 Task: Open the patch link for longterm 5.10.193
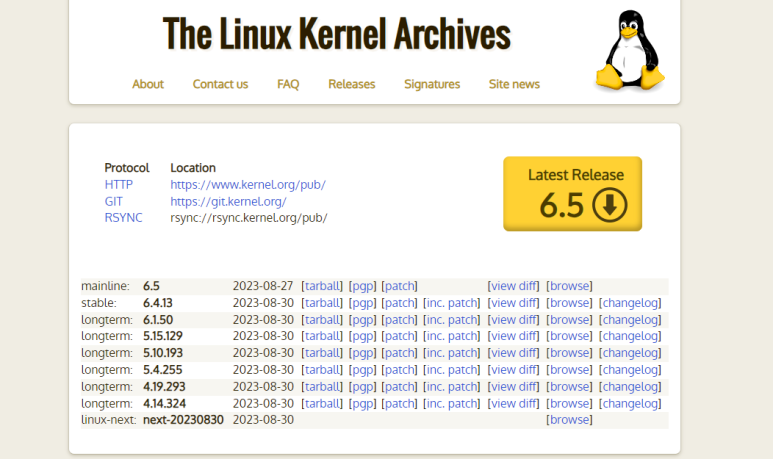(x=399, y=353)
